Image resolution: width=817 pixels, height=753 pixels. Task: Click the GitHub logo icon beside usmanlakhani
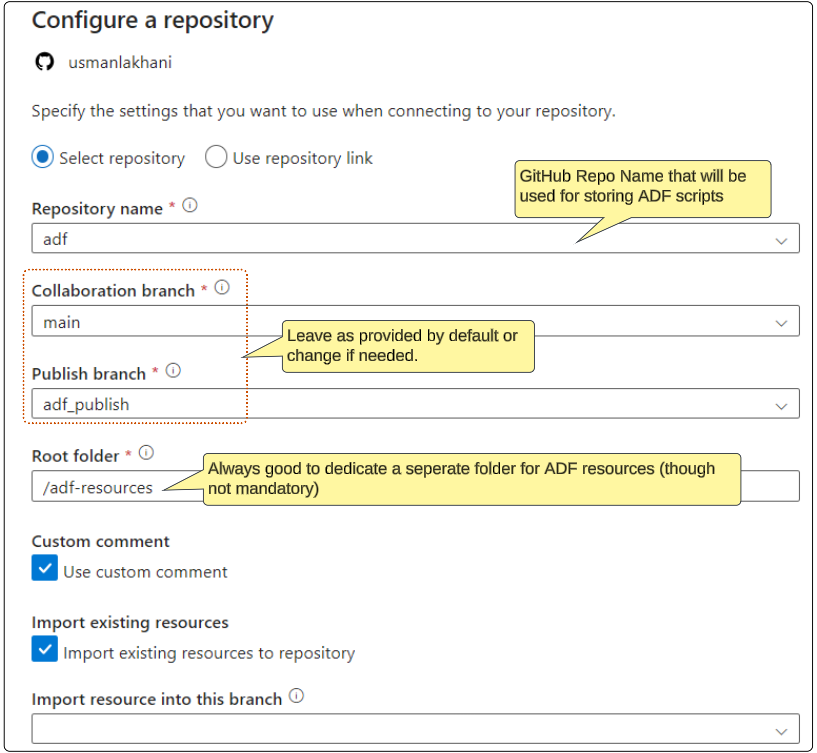point(44,62)
